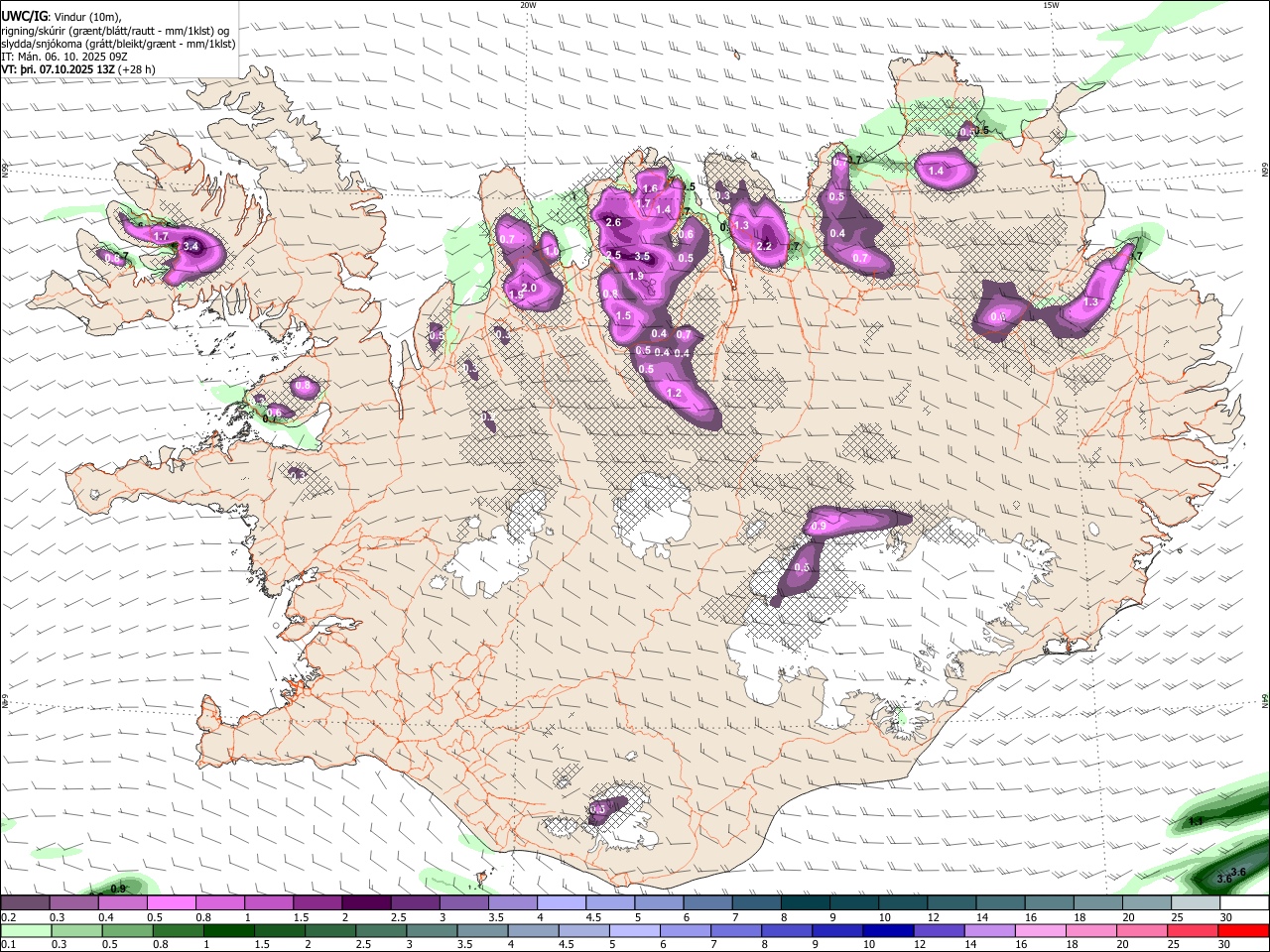The height and width of the screenshot is (952, 1270).
Task: Click the pink rain legend swatch at 18
Action: [x=1091, y=930]
